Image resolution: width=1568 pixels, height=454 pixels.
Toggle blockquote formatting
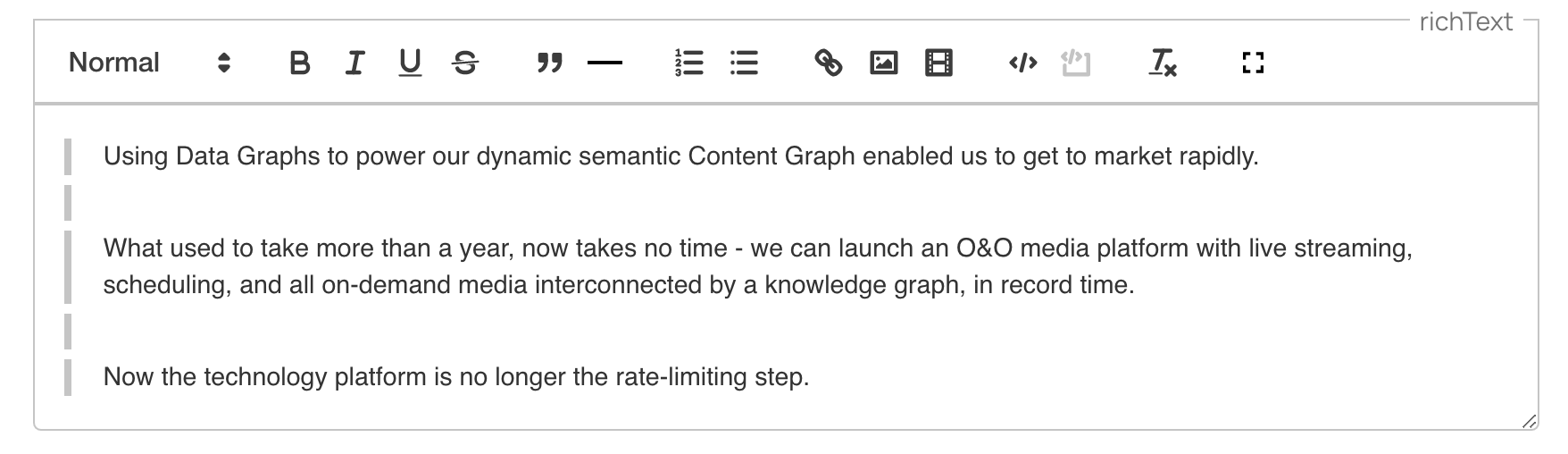[x=549, y=63]
